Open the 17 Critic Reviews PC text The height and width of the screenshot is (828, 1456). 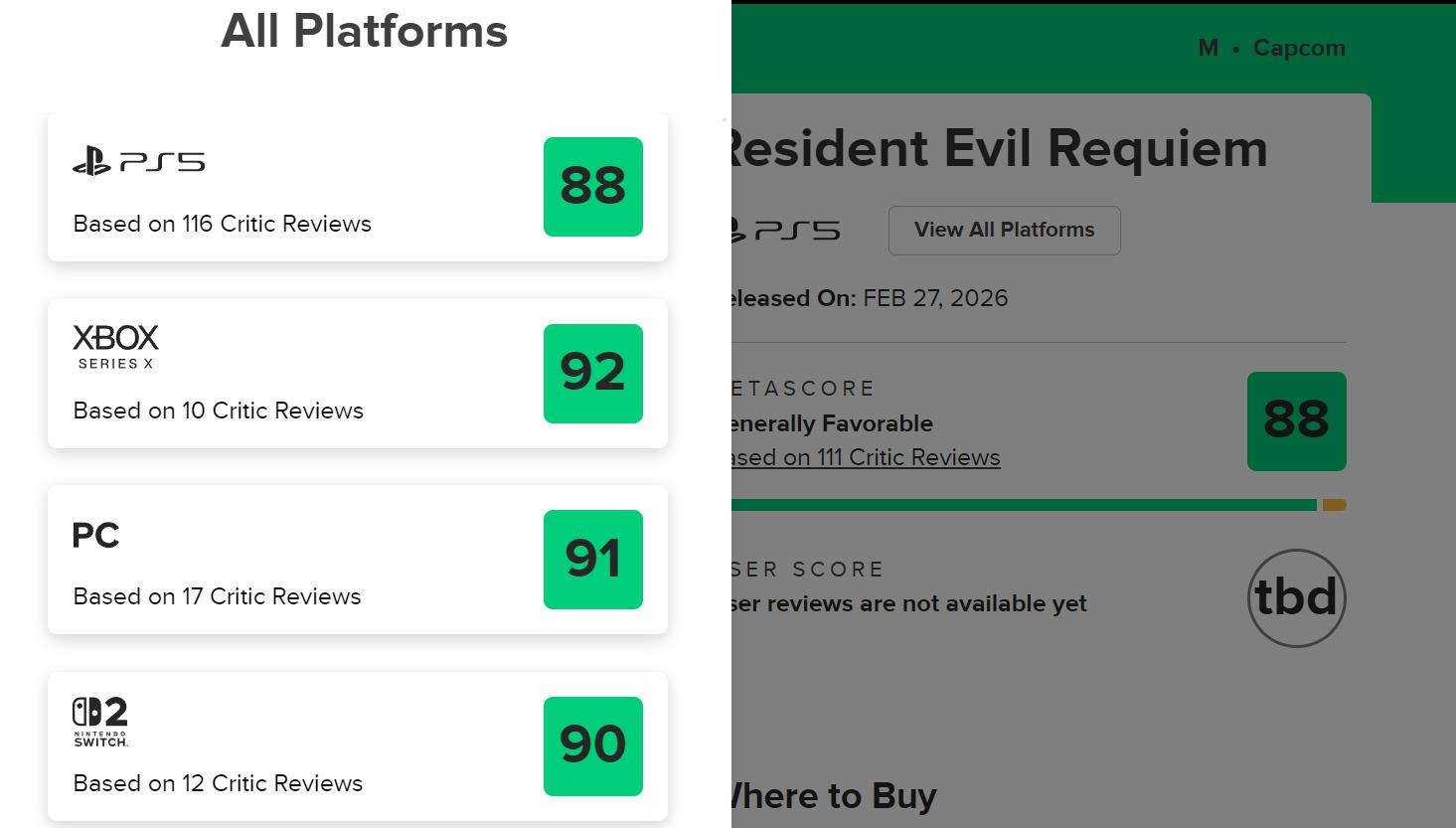217,596
